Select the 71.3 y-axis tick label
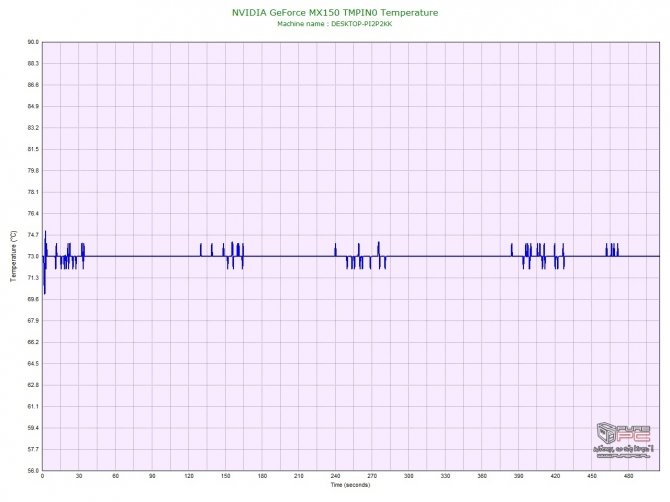This screenshot has width=670, height=502. 33,278
